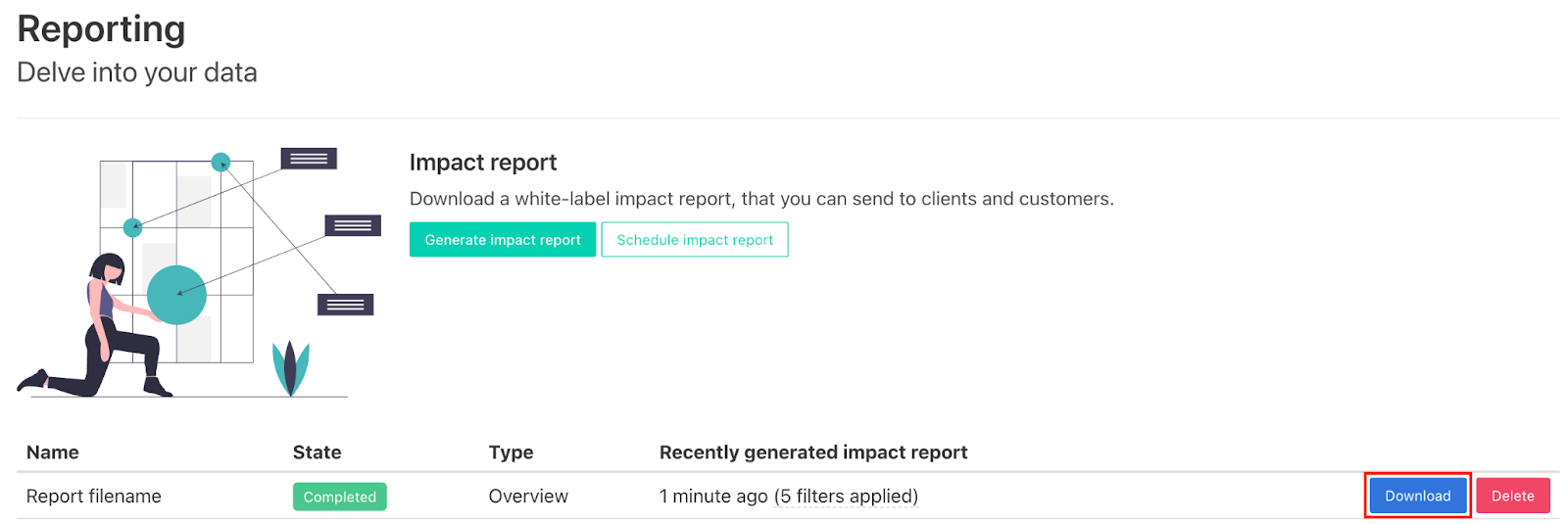Click Recently generated impact report header

click(x=812, y=453)
